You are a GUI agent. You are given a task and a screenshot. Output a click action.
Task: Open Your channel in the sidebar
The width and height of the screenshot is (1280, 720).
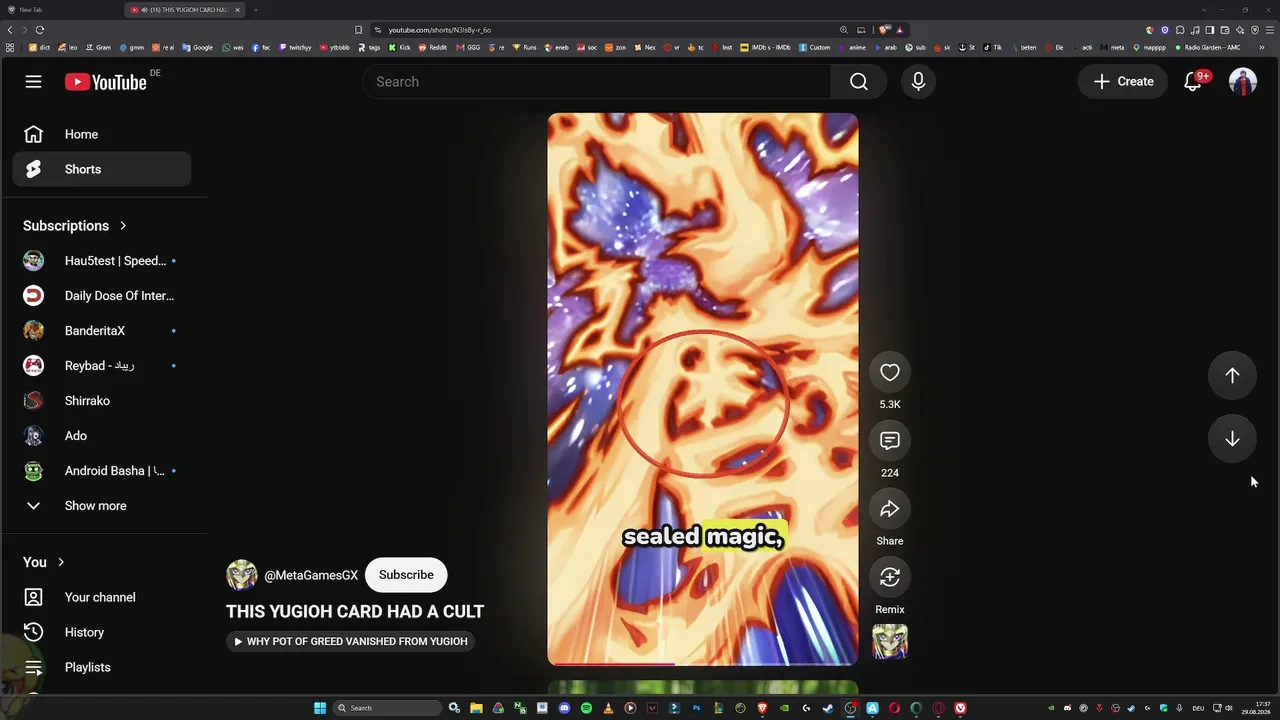pos(102,597)
